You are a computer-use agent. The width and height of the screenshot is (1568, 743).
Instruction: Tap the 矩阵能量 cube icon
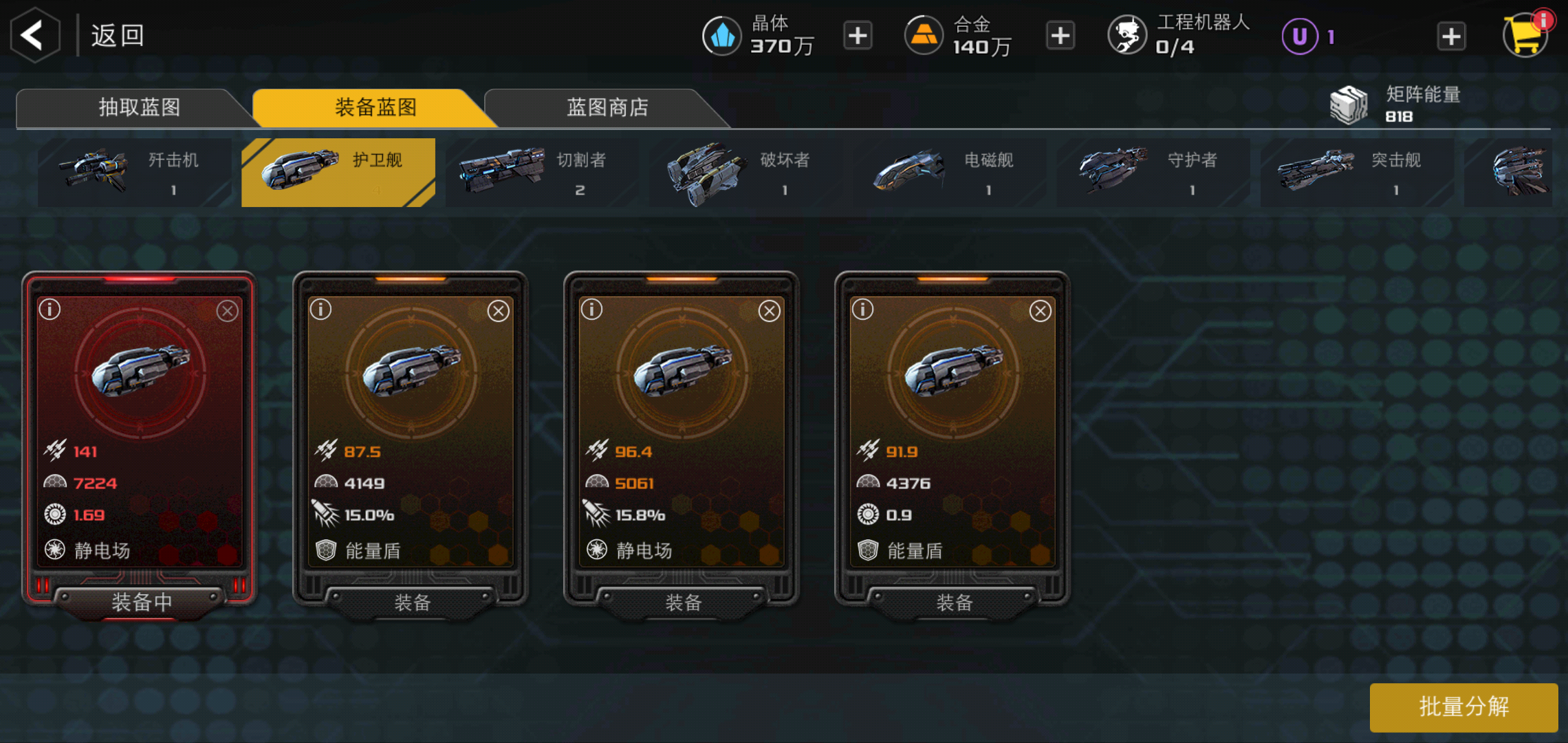1349,105
